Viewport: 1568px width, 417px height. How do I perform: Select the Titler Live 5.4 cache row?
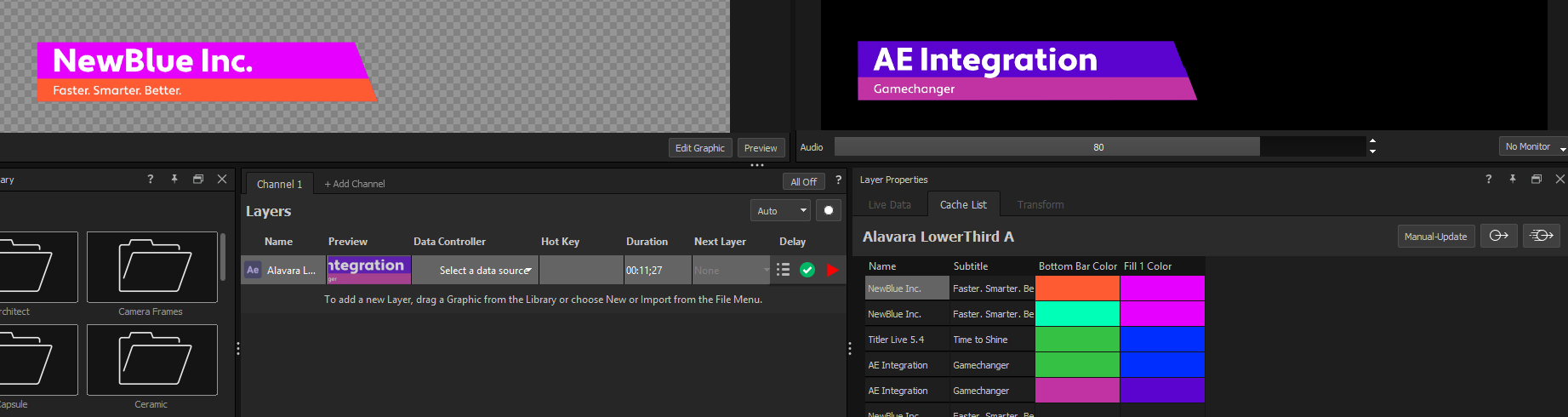[x=907, y=339]
